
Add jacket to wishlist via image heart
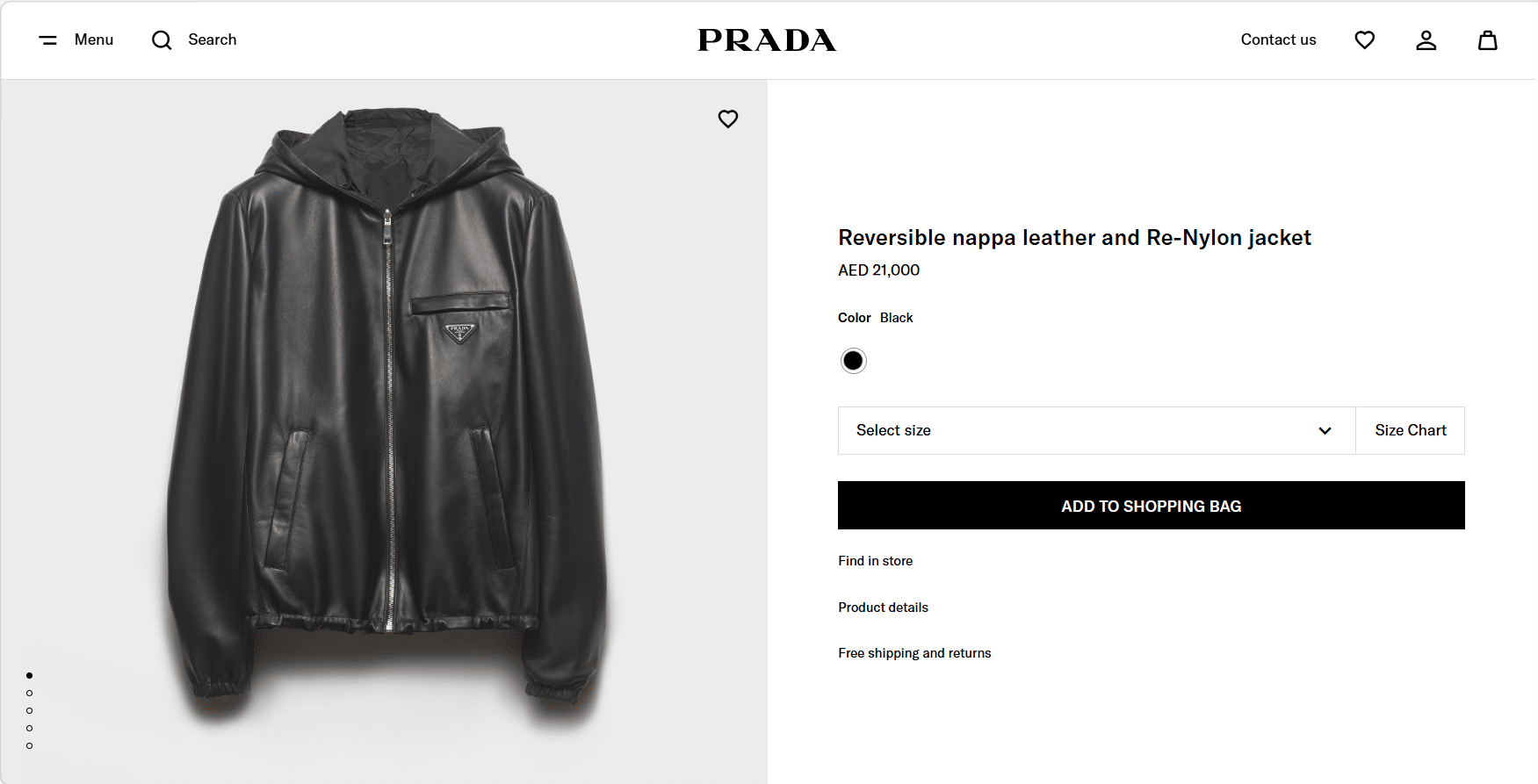point(728,119)
